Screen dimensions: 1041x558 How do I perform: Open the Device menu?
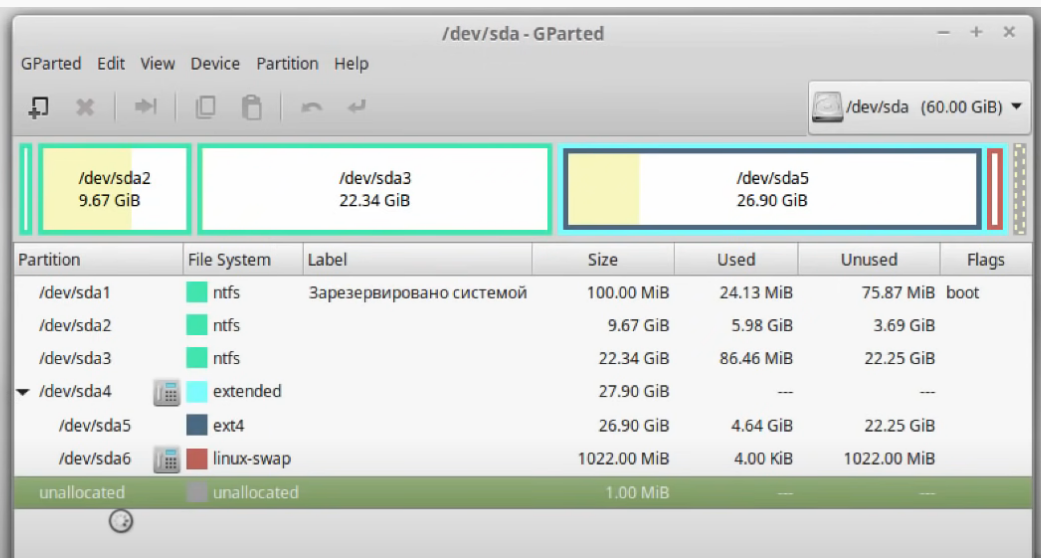click(x=215, y=64)
